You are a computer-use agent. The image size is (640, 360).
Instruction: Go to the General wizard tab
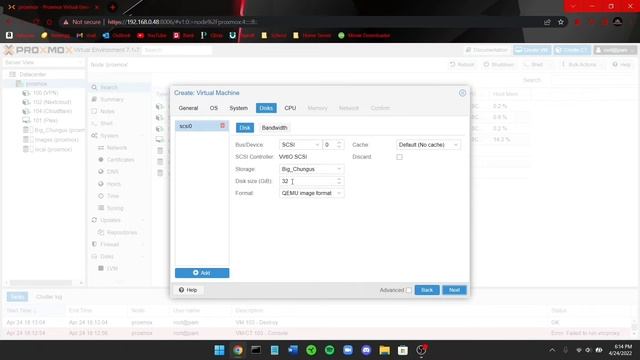pyautogui.click(x=188, y=108)
